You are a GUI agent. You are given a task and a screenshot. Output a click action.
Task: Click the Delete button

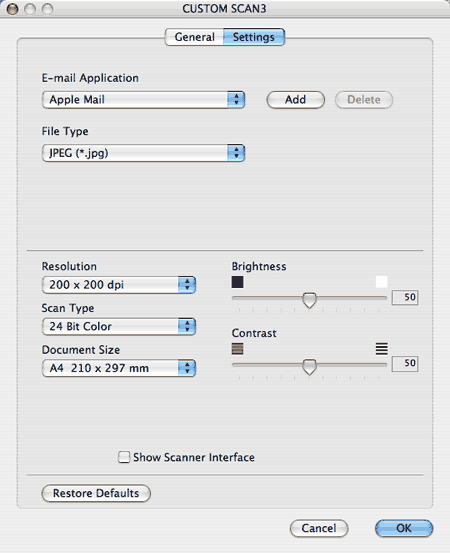[364, 100]
